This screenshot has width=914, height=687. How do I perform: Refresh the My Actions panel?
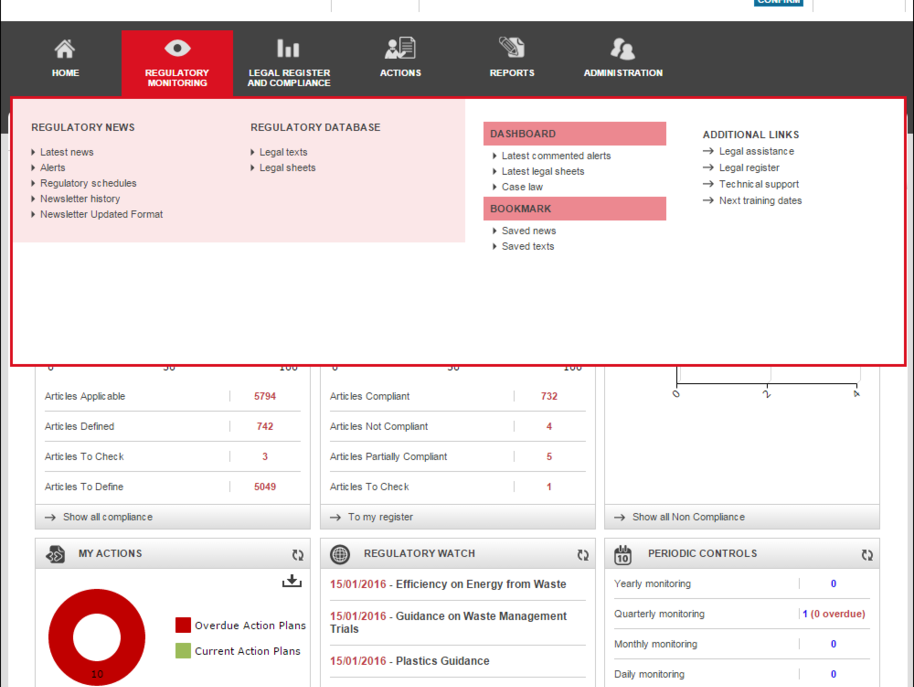click(x=297, y=555)
